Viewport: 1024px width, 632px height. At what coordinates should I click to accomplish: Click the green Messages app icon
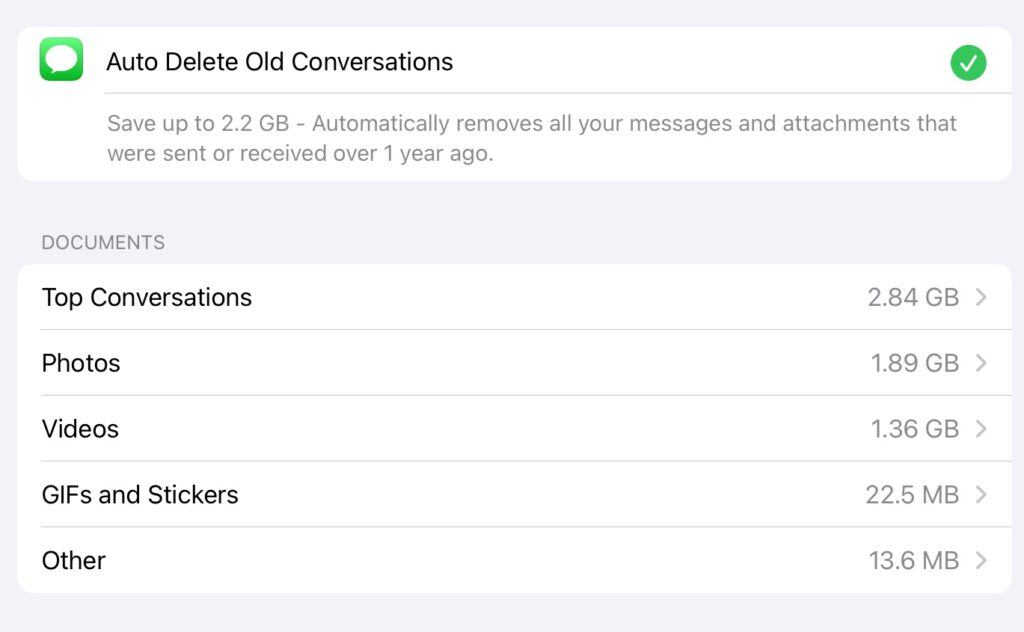coord(61,60)
